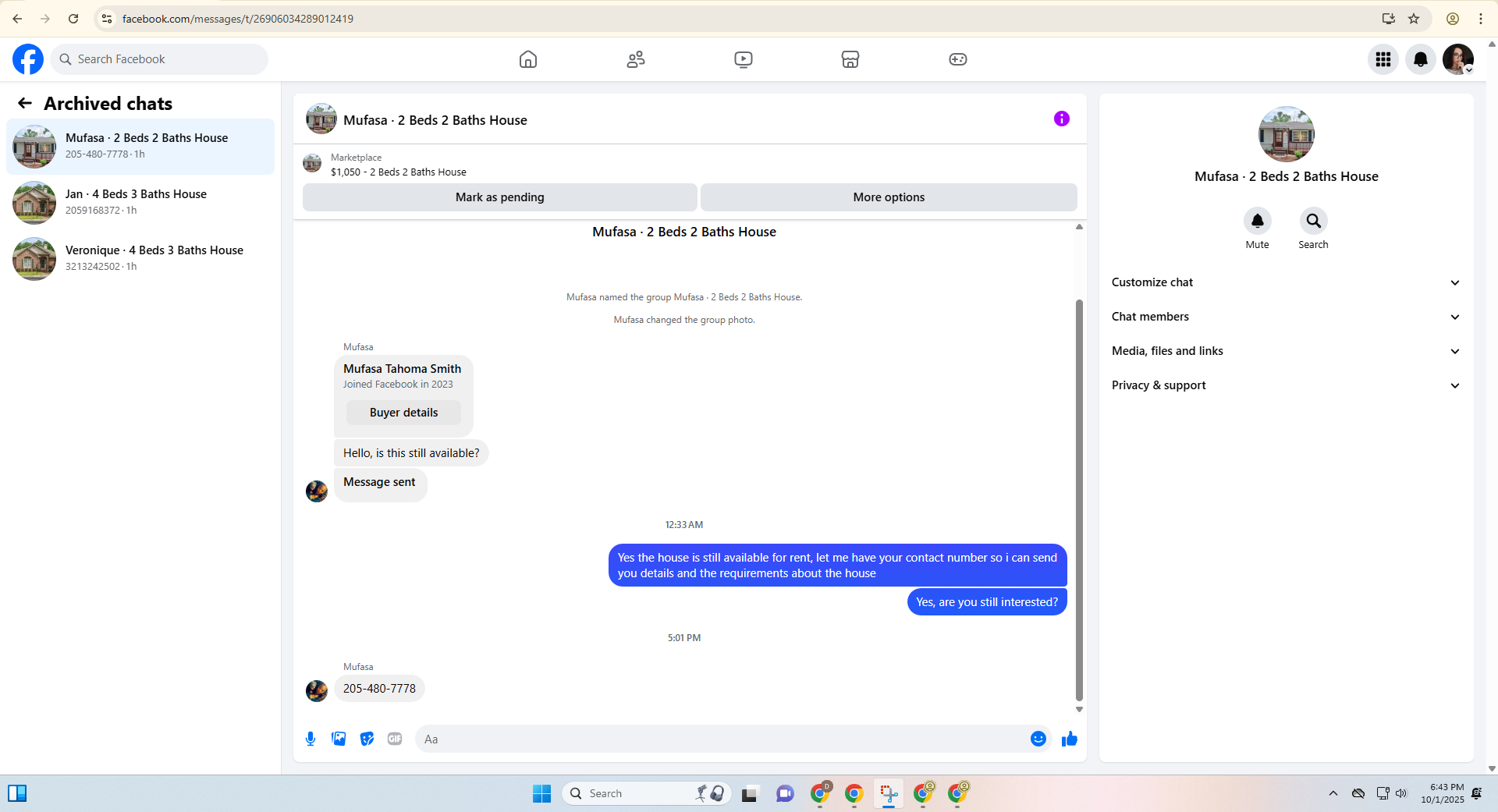Screen dimensions: 1498x812
Task: Open Mufasa's avatar beside the phone number
Action: 317,691
